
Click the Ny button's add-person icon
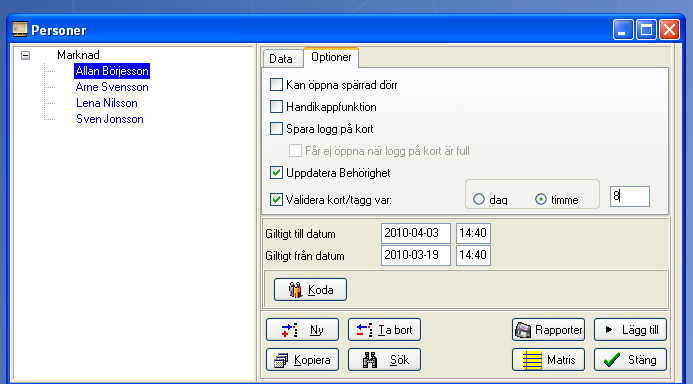click(289, 330)
